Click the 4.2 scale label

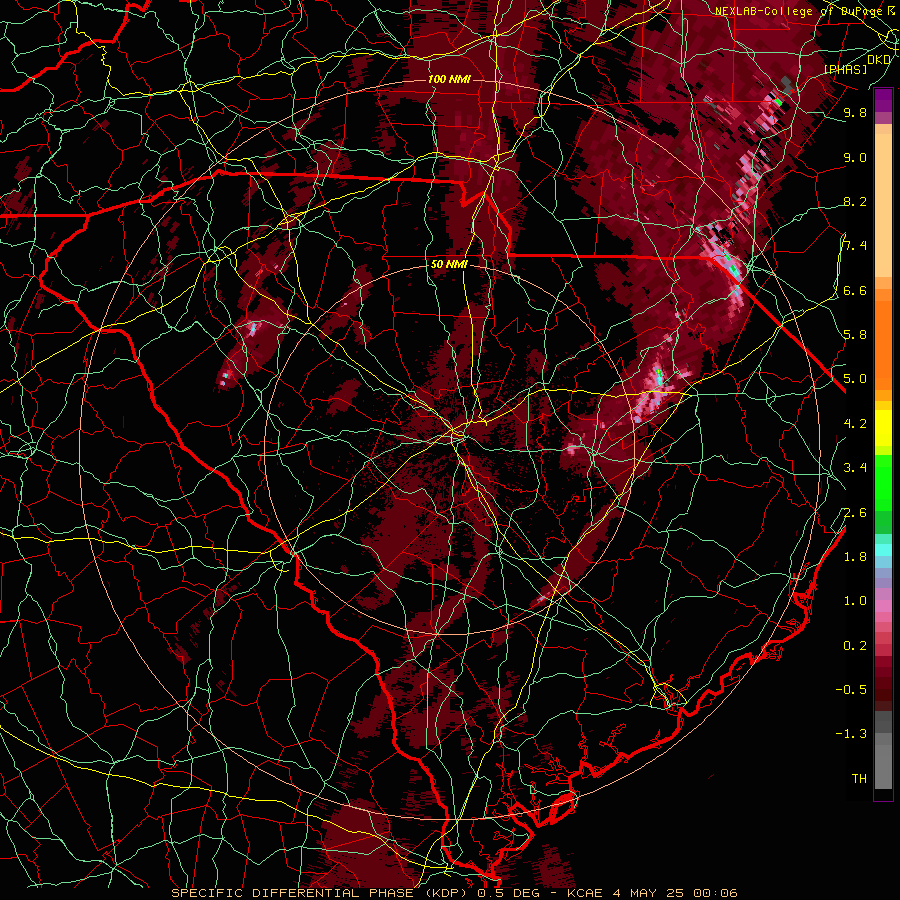[x=855, y=424]
